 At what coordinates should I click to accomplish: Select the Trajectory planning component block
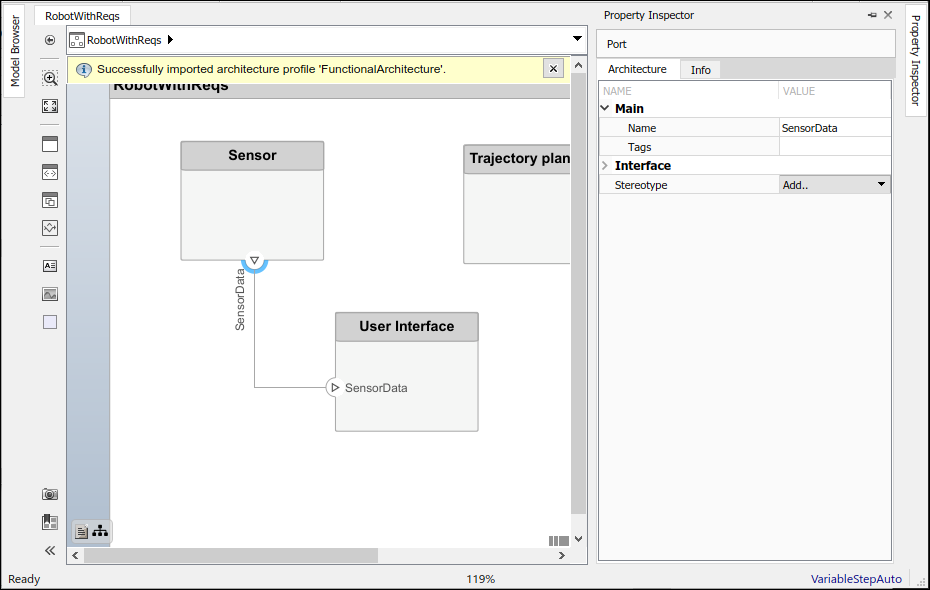click(517, 204)
